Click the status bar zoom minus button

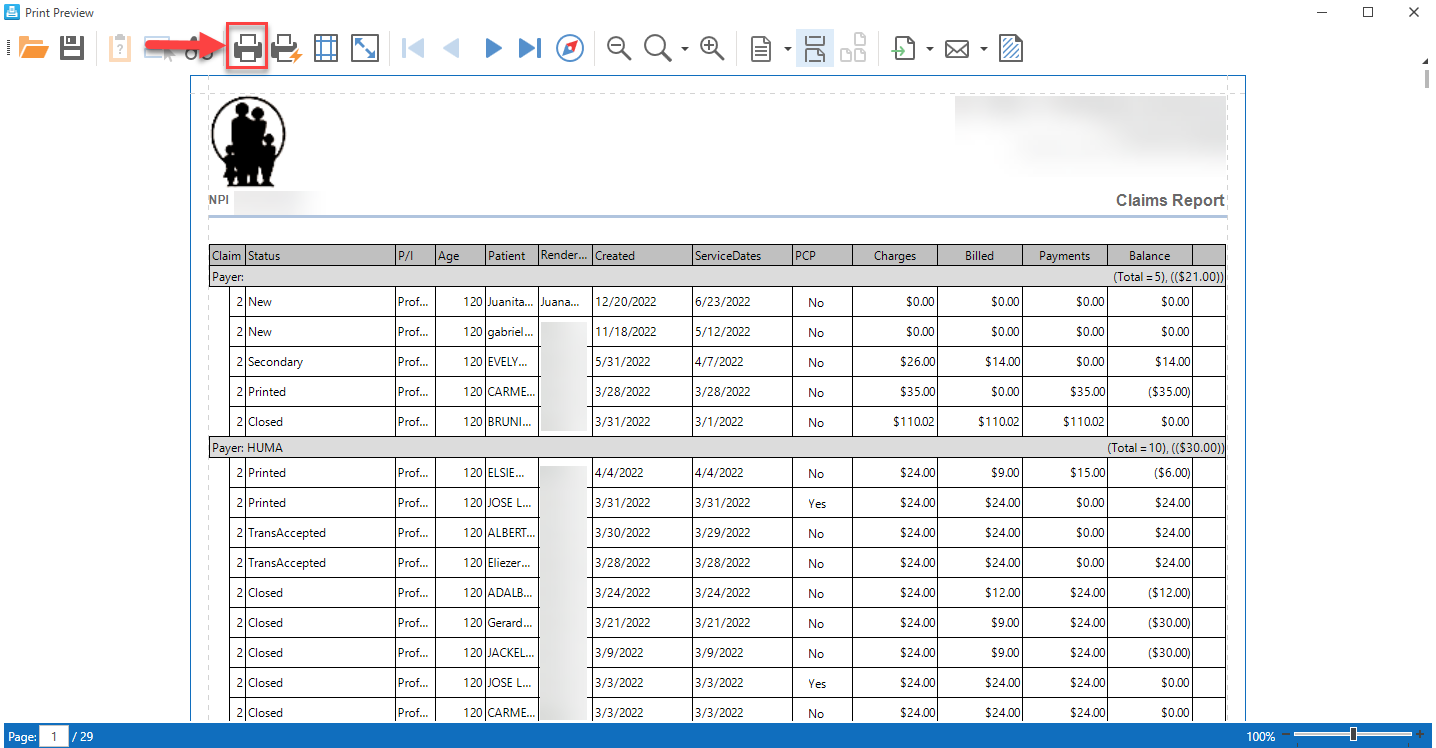coord(1285,735)
